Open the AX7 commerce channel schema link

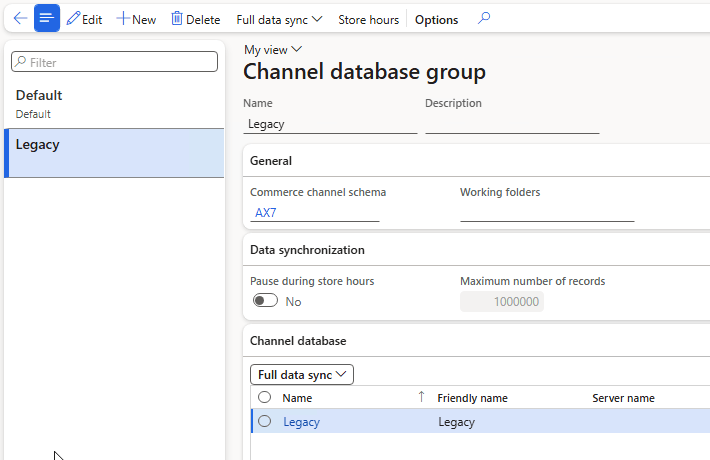(266, 213)
